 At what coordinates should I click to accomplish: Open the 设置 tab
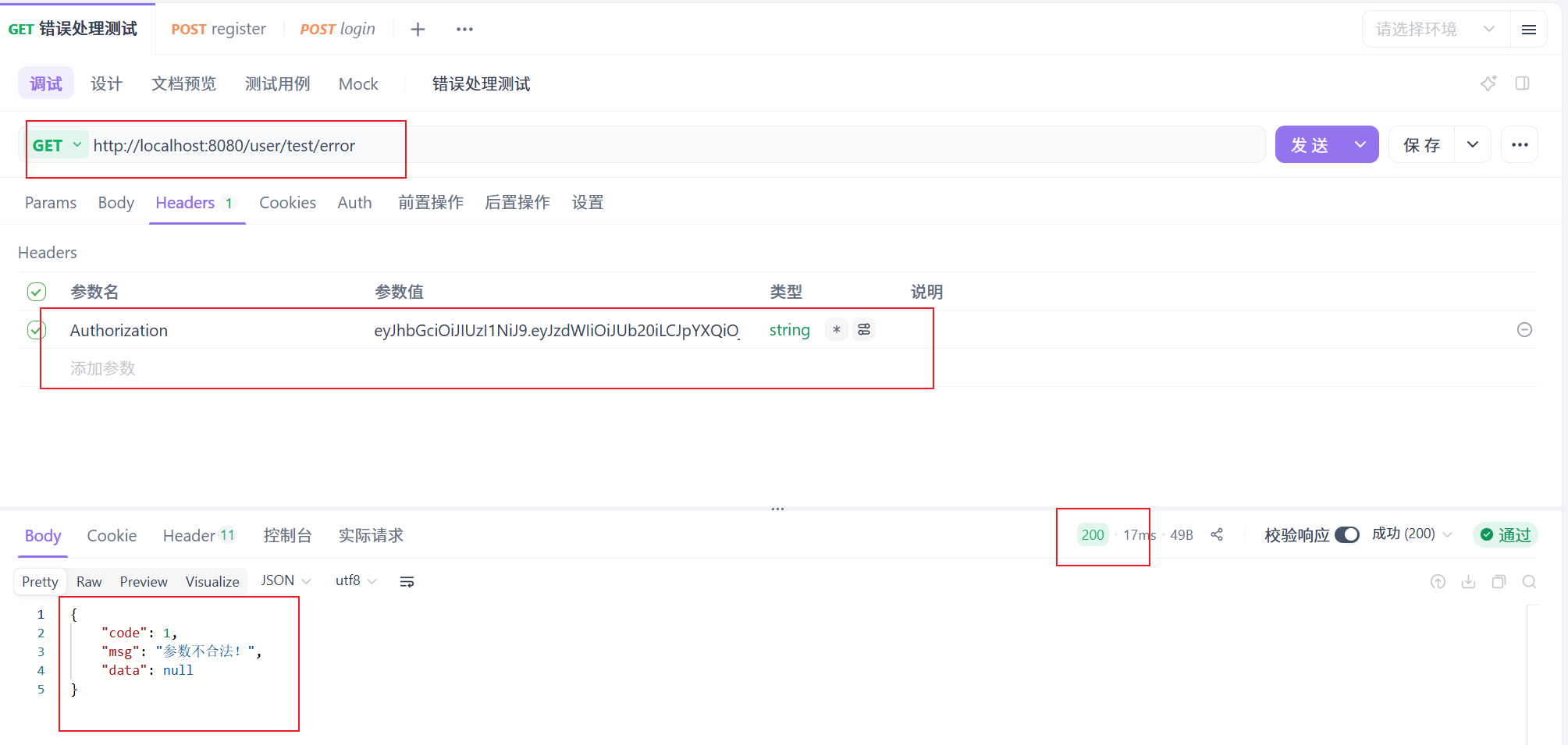point(588,203)
